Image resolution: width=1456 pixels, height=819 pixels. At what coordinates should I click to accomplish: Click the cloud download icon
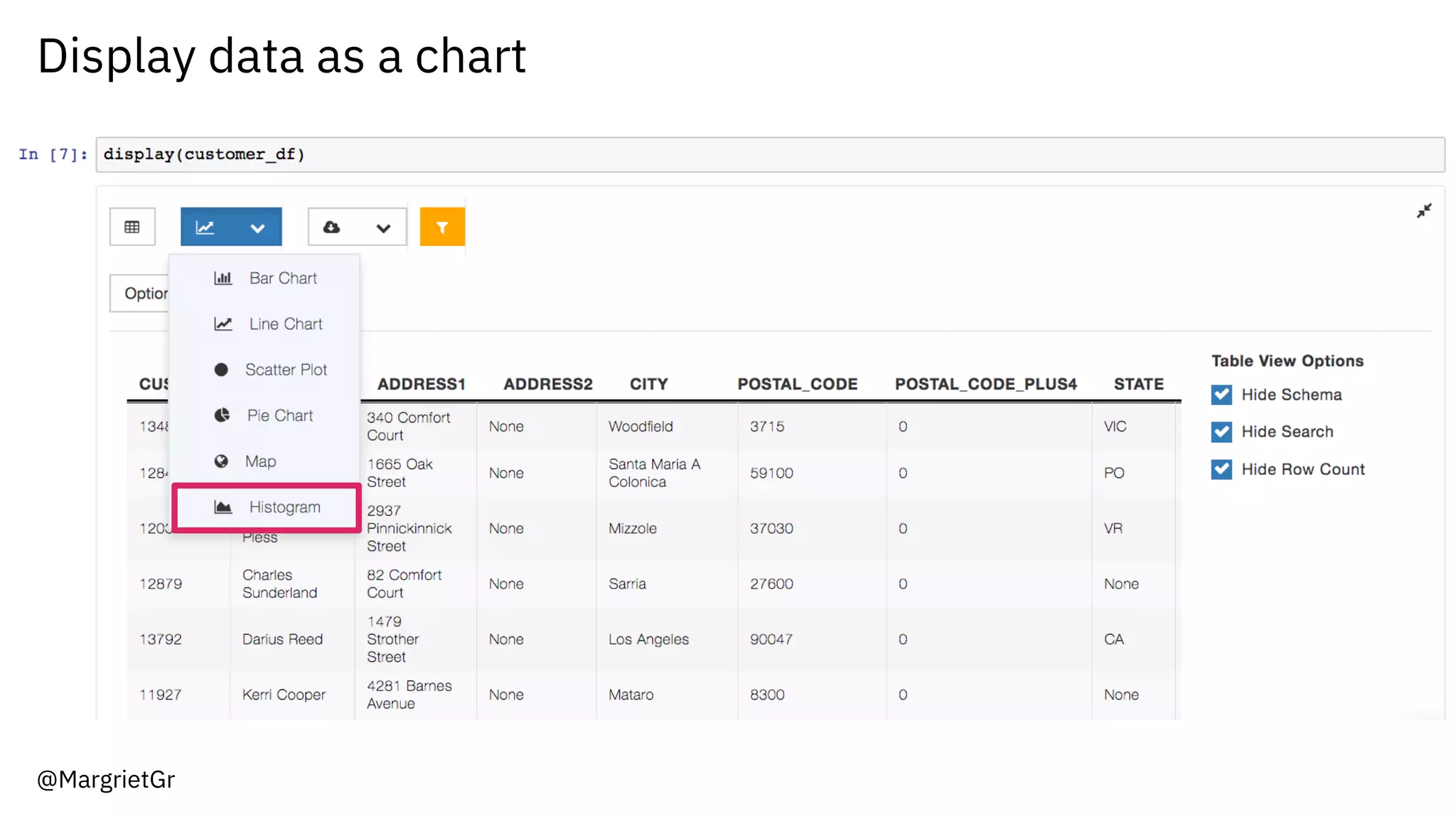coord(331,227)
